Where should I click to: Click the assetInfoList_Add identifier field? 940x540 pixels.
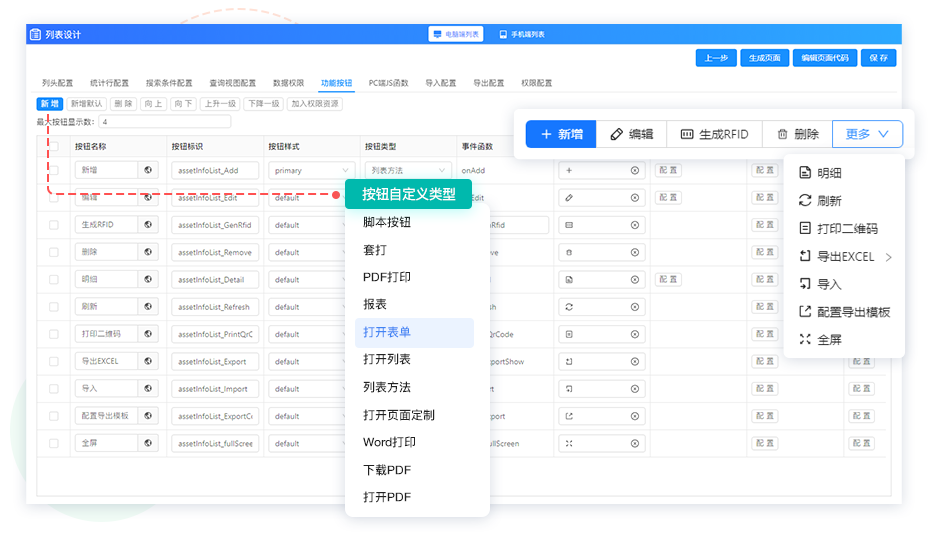[x=215, y=171]
